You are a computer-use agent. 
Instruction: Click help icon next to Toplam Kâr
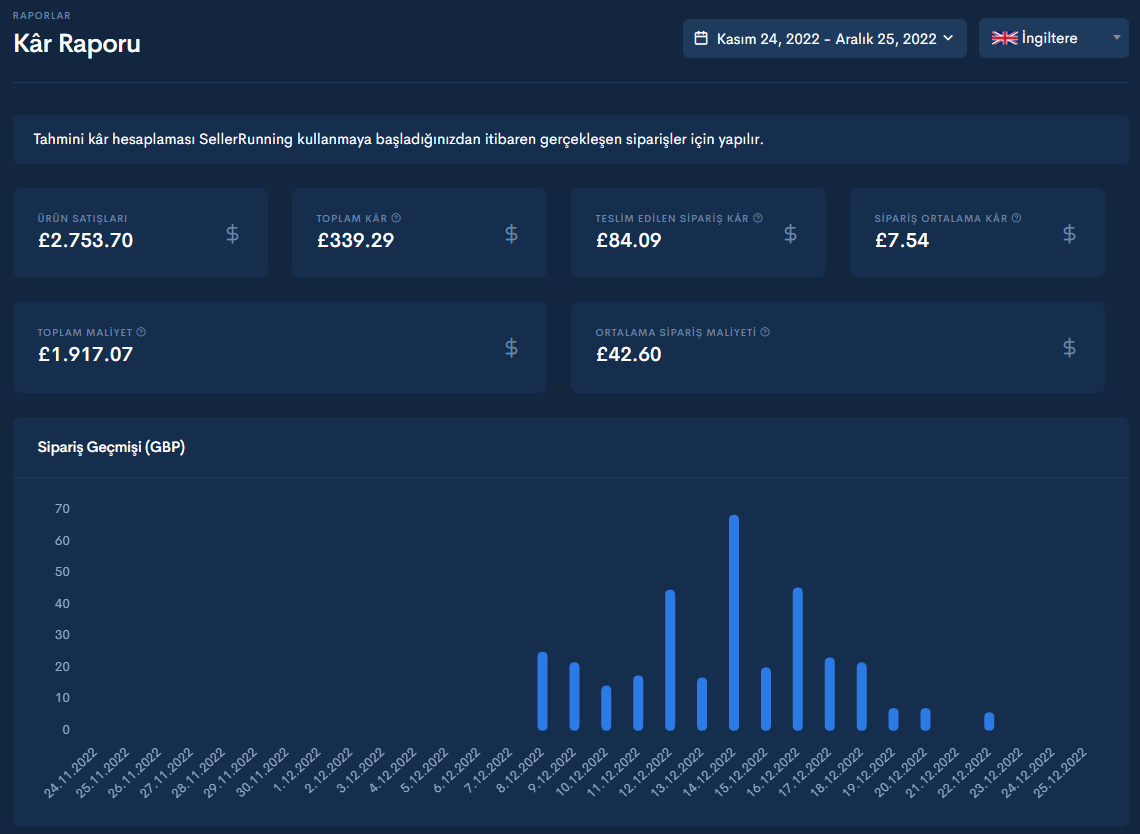click(x=396, y=218)
